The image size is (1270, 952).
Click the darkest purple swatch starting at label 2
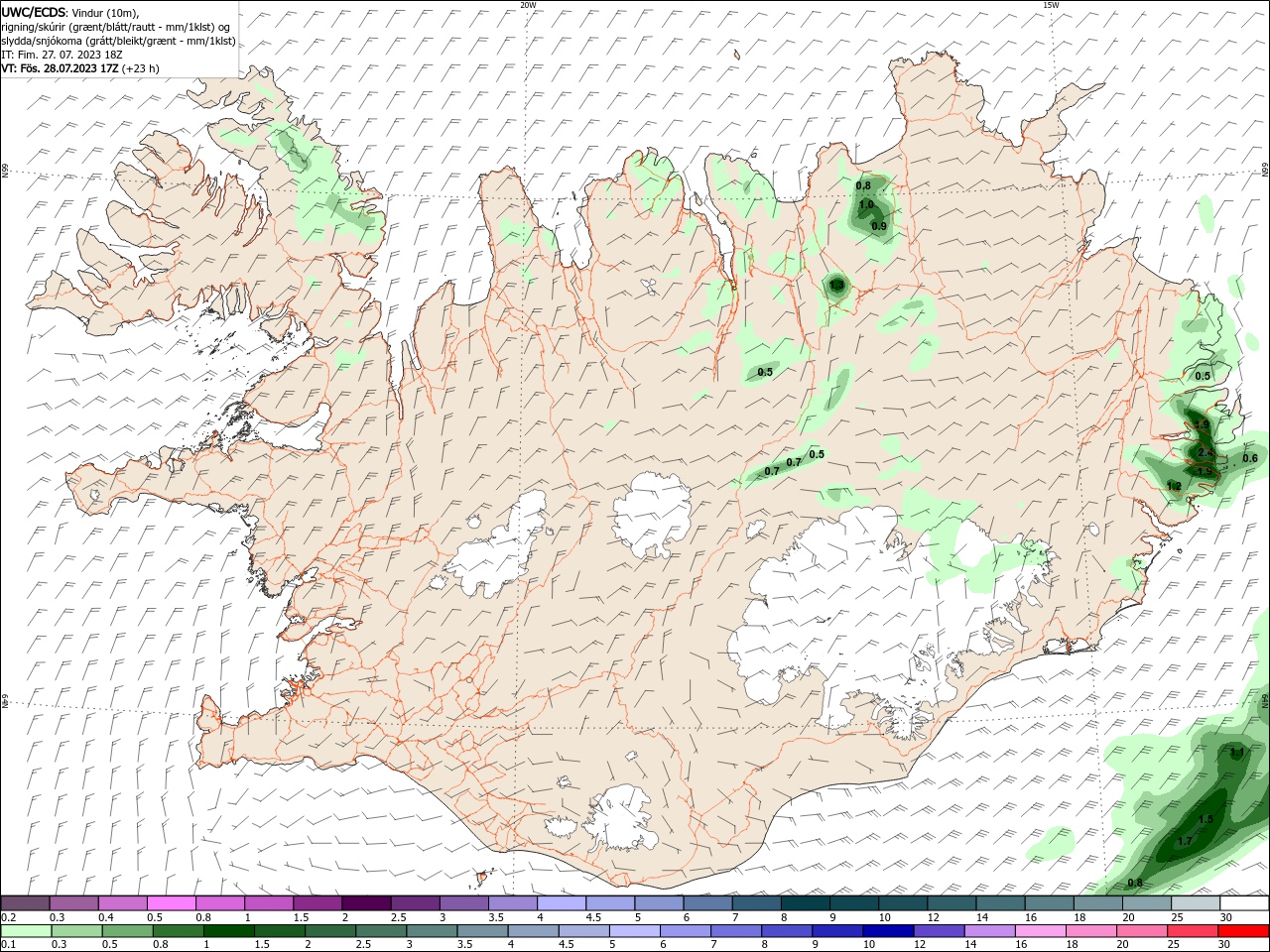click(x=366, y=903)
